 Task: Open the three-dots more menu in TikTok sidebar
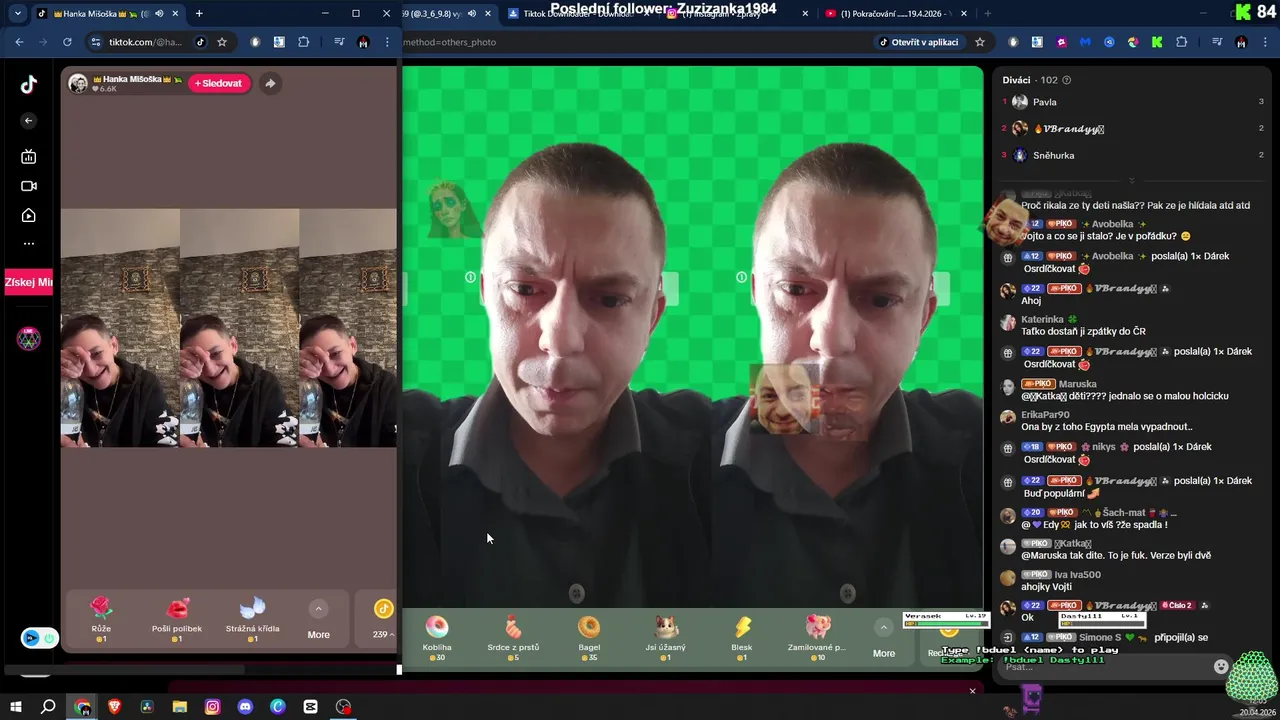coord(29,243)
